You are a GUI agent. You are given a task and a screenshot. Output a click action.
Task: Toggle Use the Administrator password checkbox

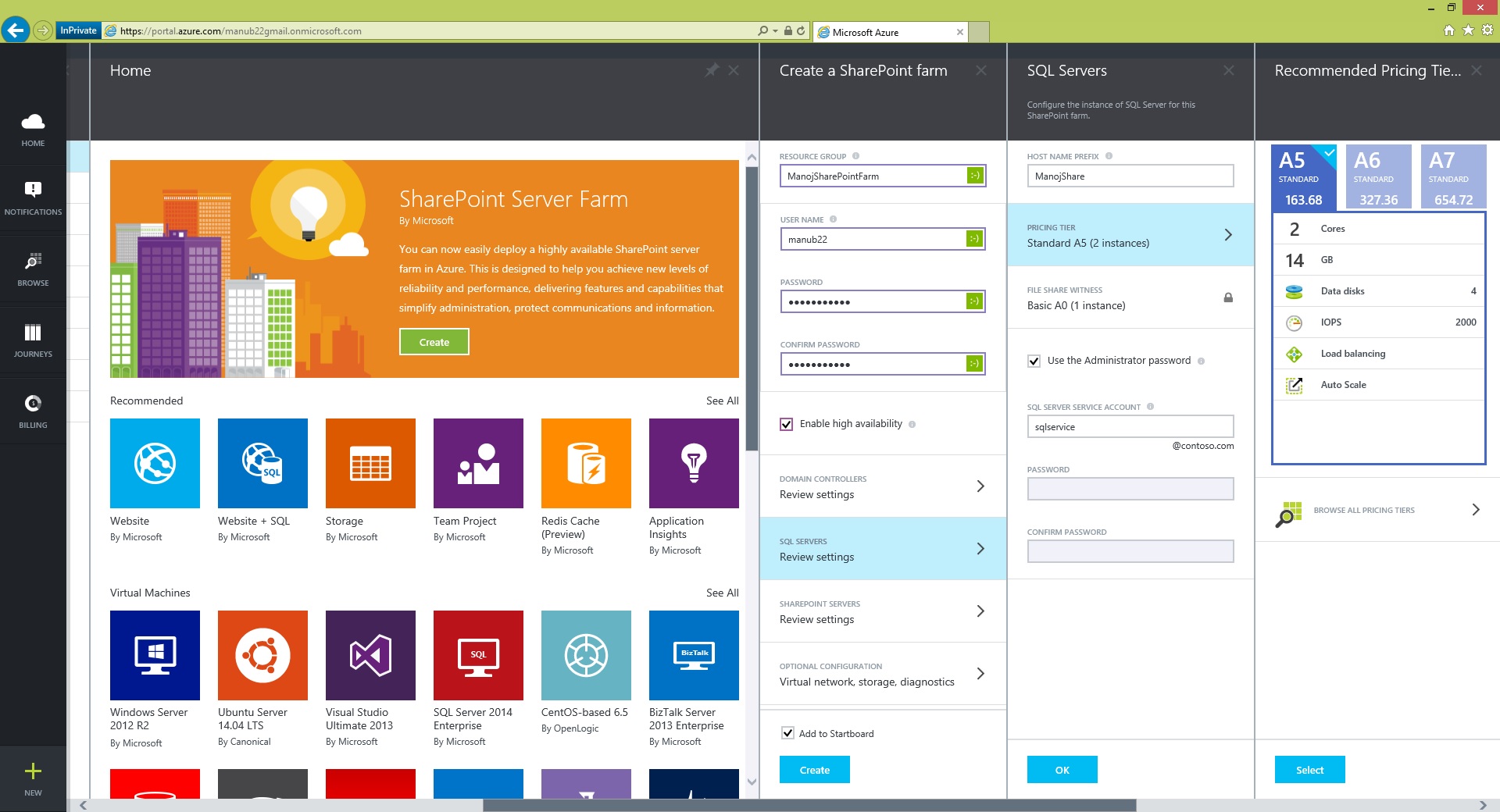pos(1034,361)
